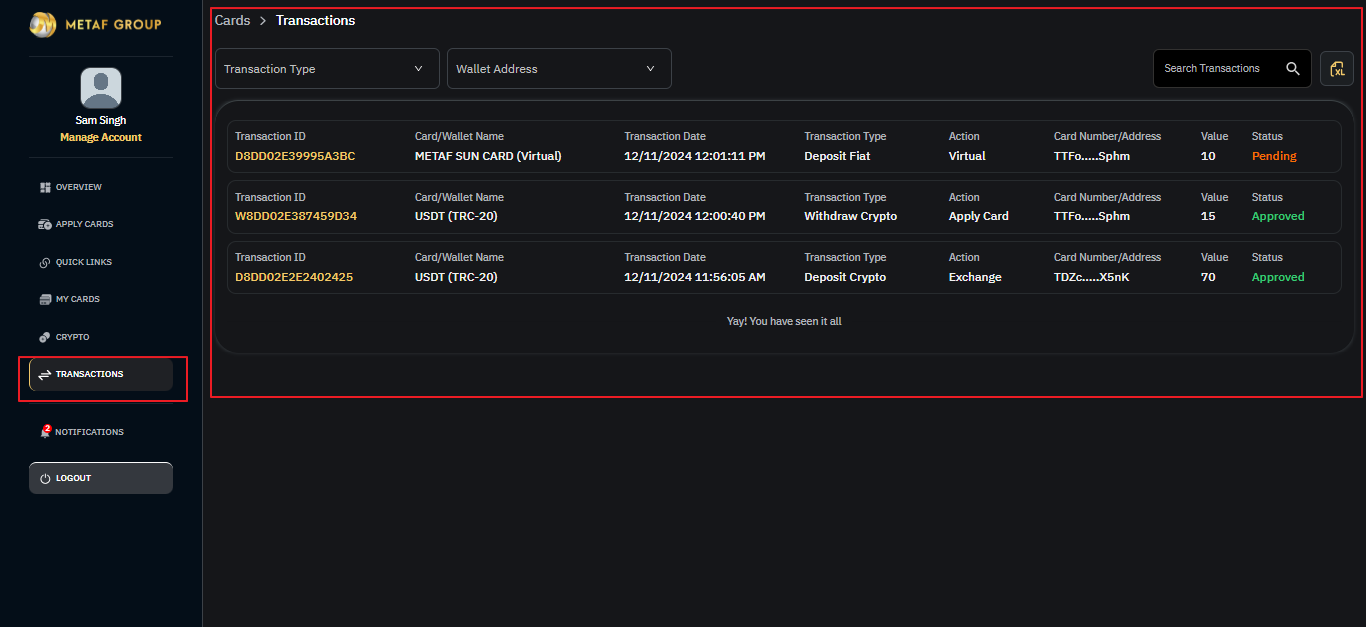Go to Cards in the breadcrumb
This screenshot has height=627, width=1366.
(x=233, y=21)
